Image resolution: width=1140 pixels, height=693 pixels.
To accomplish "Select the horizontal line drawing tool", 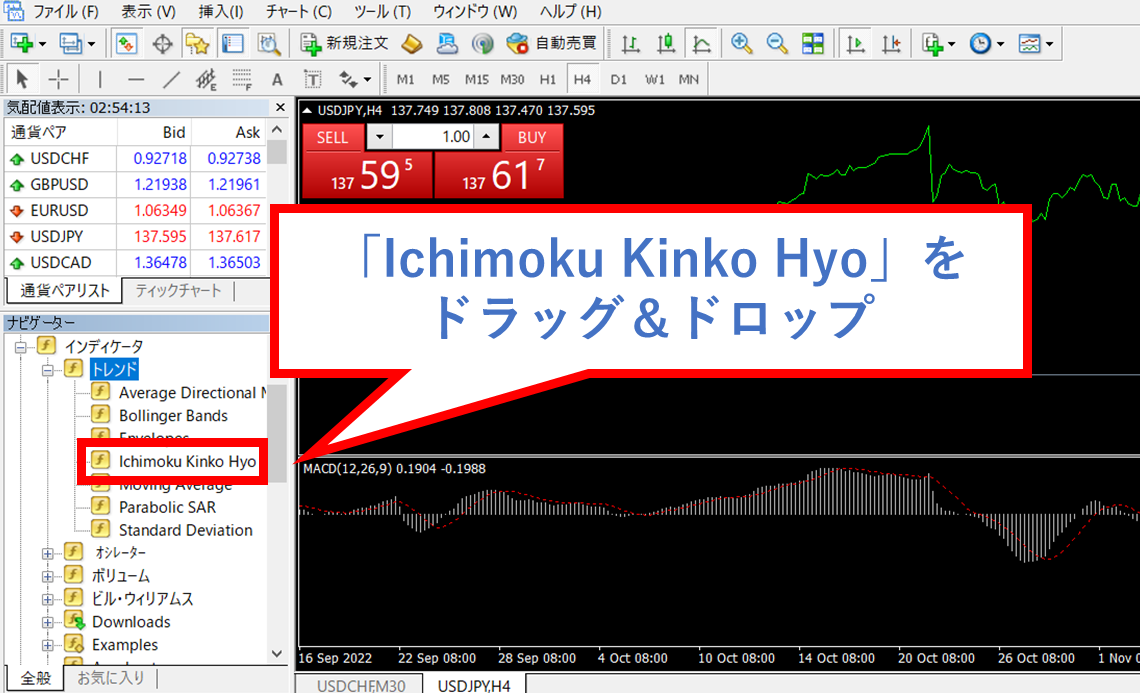I will (x=135, y=79).
